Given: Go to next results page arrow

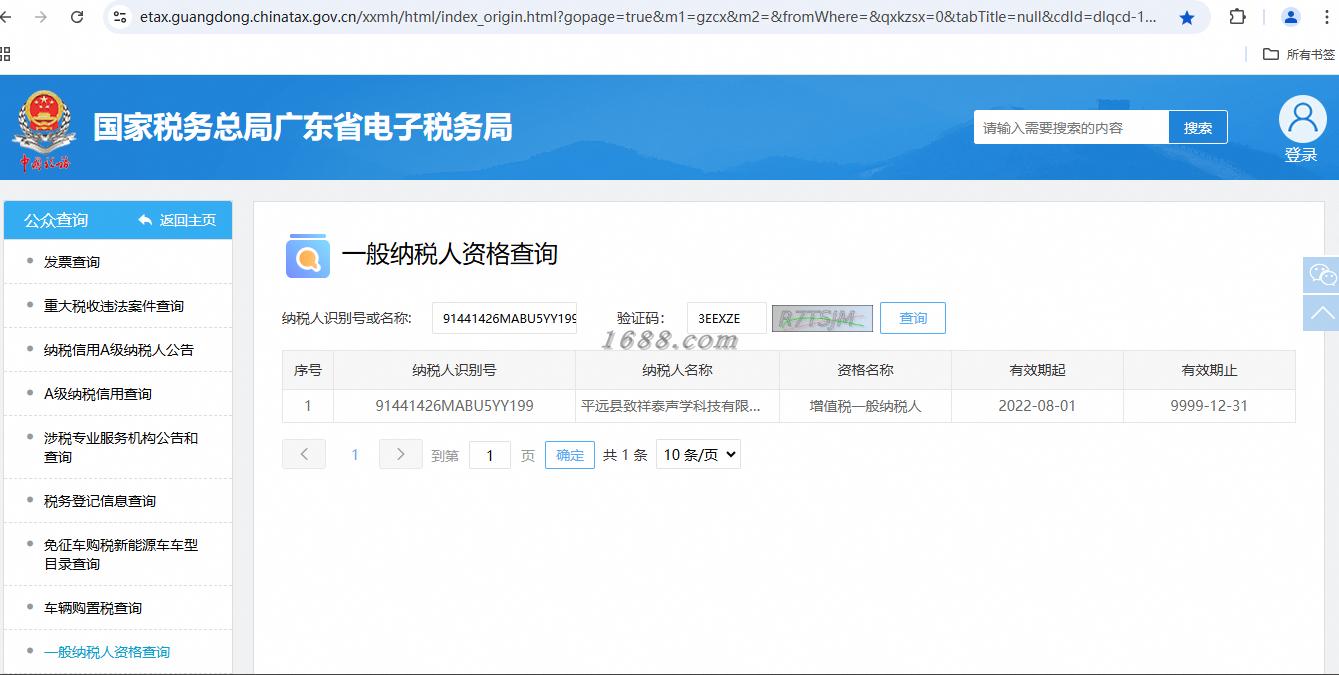Looking at the screenshot, I should pyautogui.click(x=400, y=454).
